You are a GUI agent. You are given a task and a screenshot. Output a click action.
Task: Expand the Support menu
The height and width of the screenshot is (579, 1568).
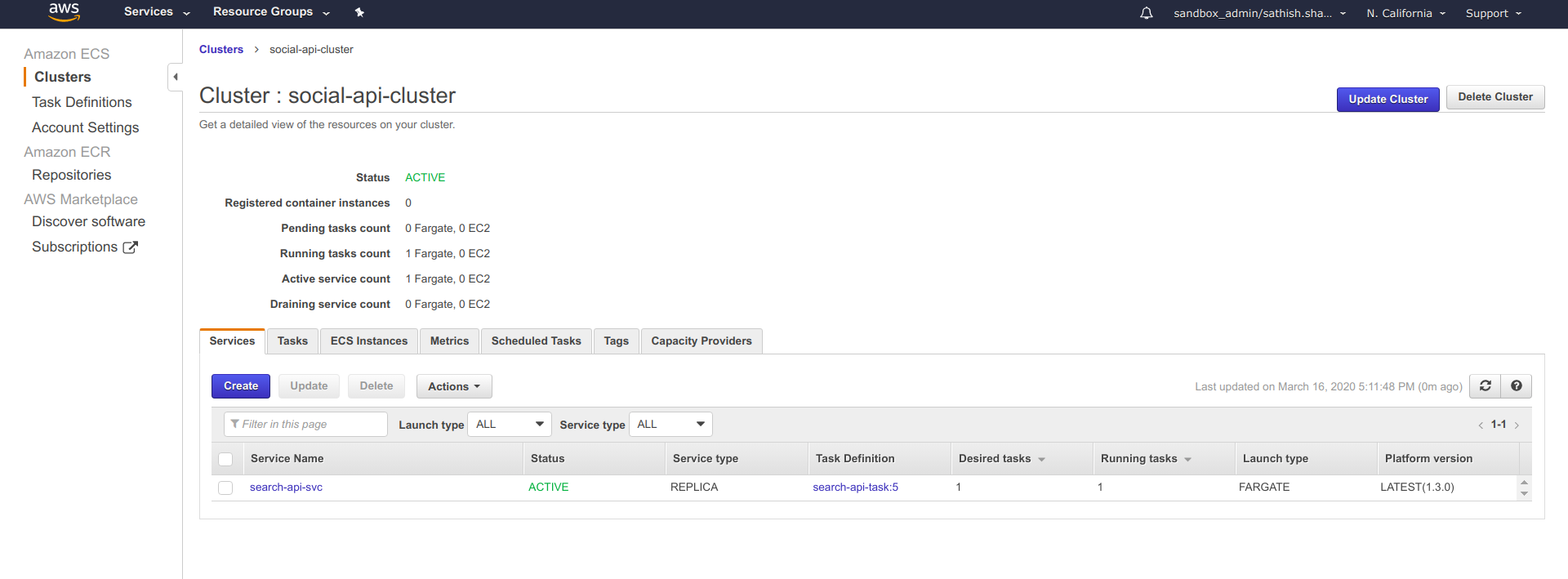pyautogui.click(x=1493, y=13)
